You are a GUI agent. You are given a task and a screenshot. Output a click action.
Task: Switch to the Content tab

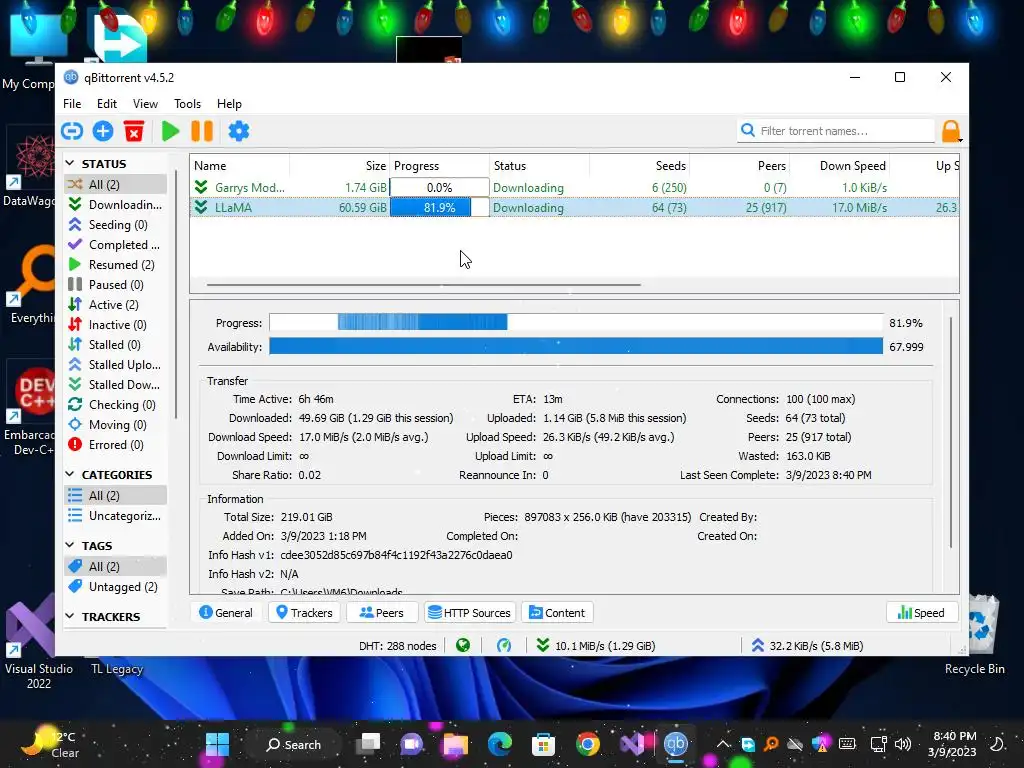(x=557, y=613)
